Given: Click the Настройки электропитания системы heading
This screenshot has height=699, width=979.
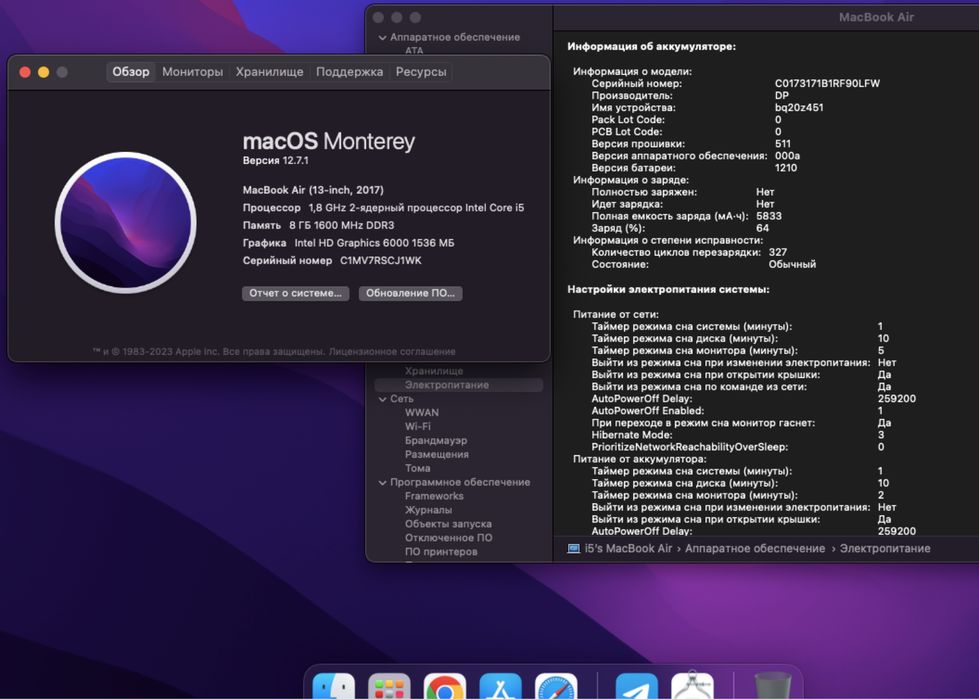Looking at the screenshot, I should tap(669, 290).
